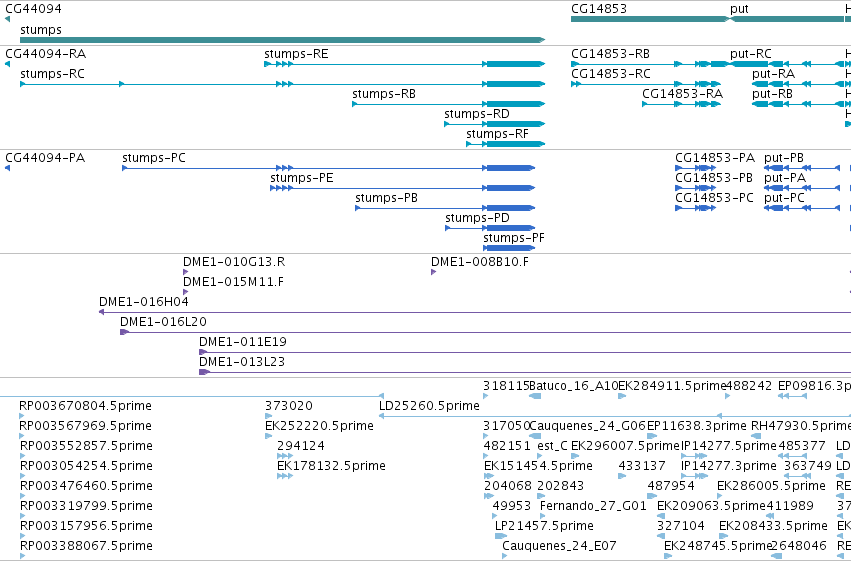This screenshot has height=561, width=851.
Task: Select the stumps gene label
Action: coord(41,30)
